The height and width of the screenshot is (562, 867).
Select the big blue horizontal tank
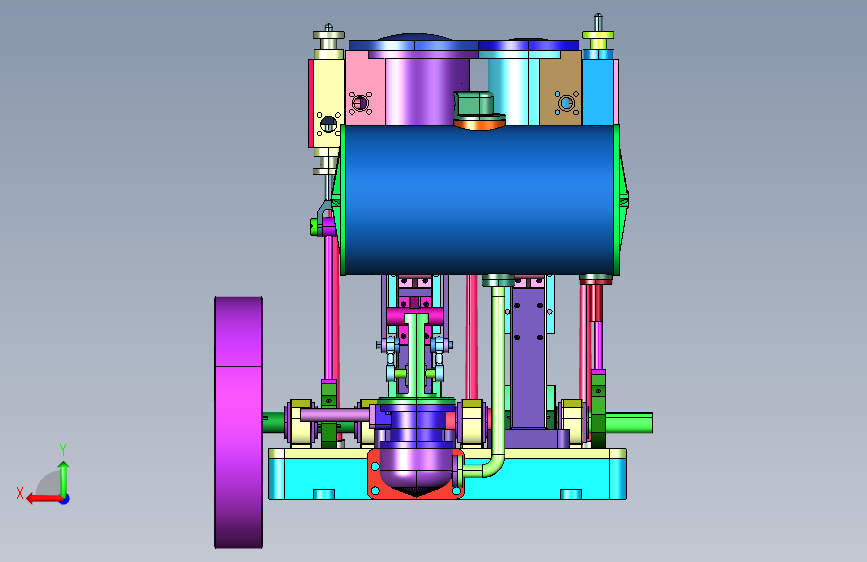478,200
